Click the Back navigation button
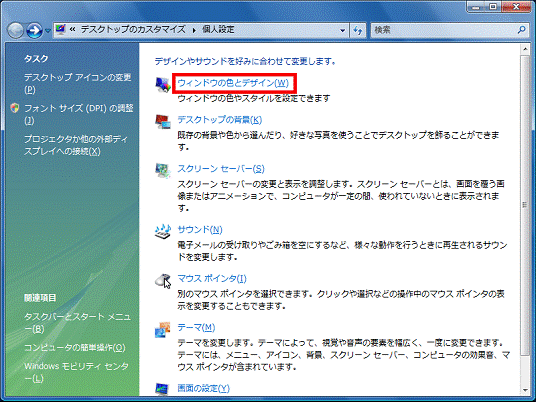 15,31
